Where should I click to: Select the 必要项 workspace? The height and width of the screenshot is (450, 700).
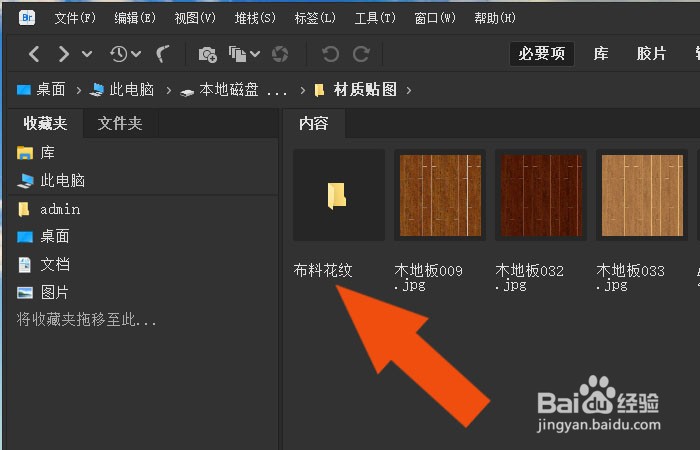542,54
